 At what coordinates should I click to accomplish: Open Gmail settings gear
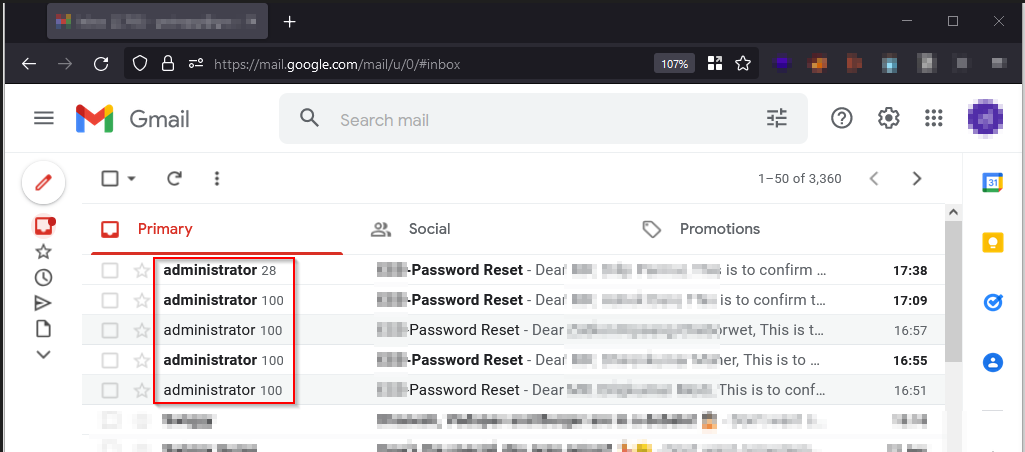(x=888, y=119)
